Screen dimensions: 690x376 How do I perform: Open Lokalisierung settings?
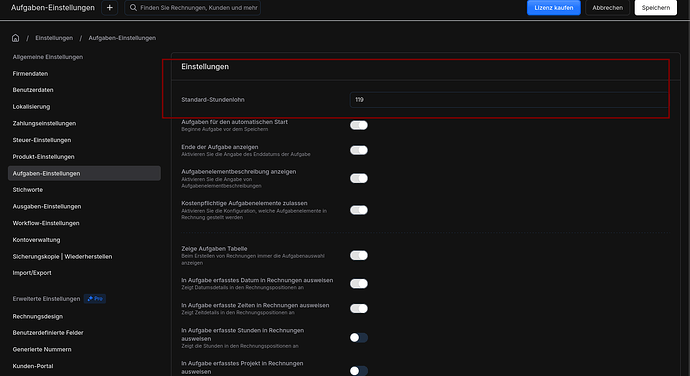(x=31, y=107)
